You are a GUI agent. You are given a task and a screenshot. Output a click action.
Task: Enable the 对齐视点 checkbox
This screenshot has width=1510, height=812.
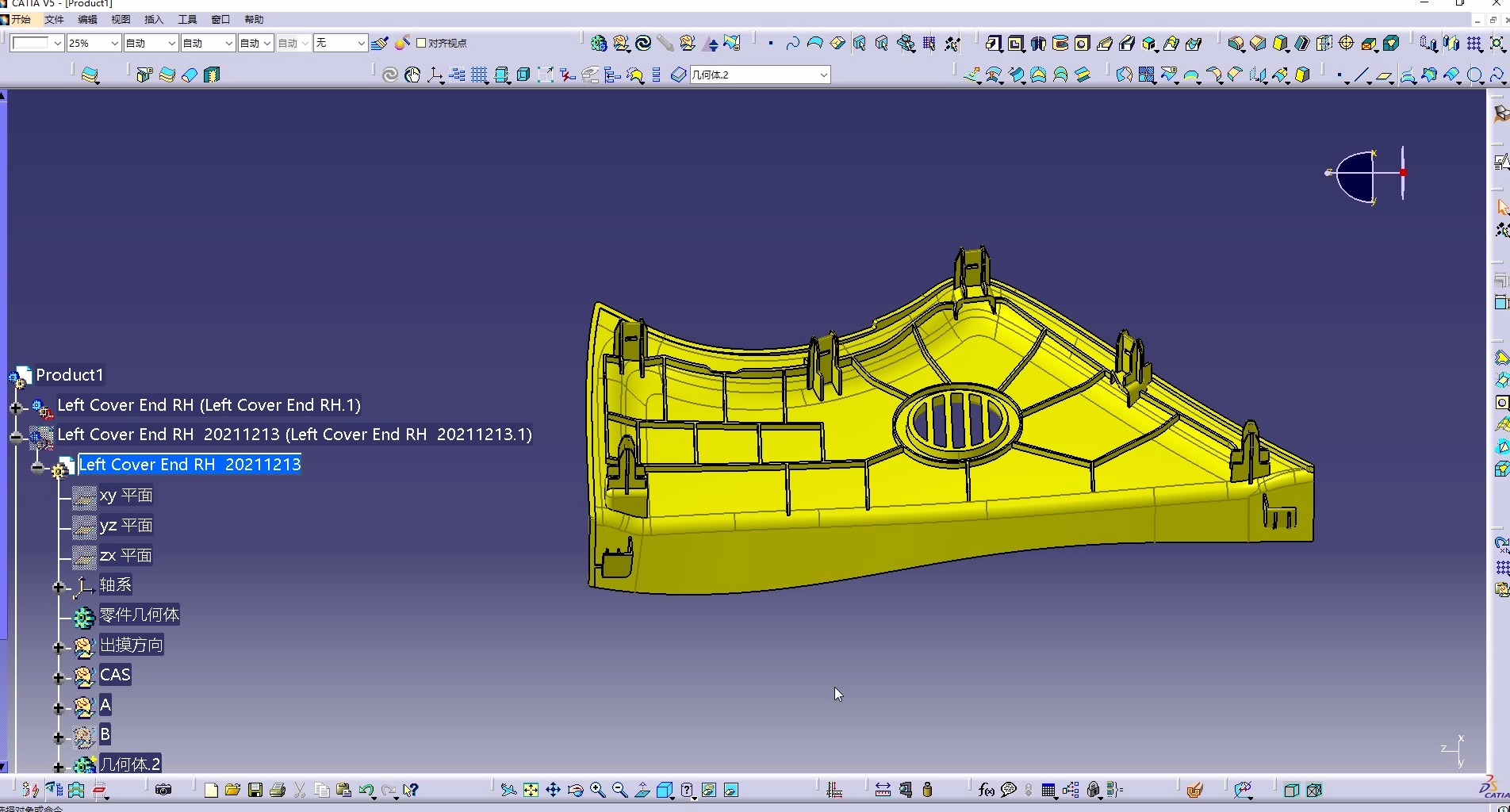pos(421,43)
